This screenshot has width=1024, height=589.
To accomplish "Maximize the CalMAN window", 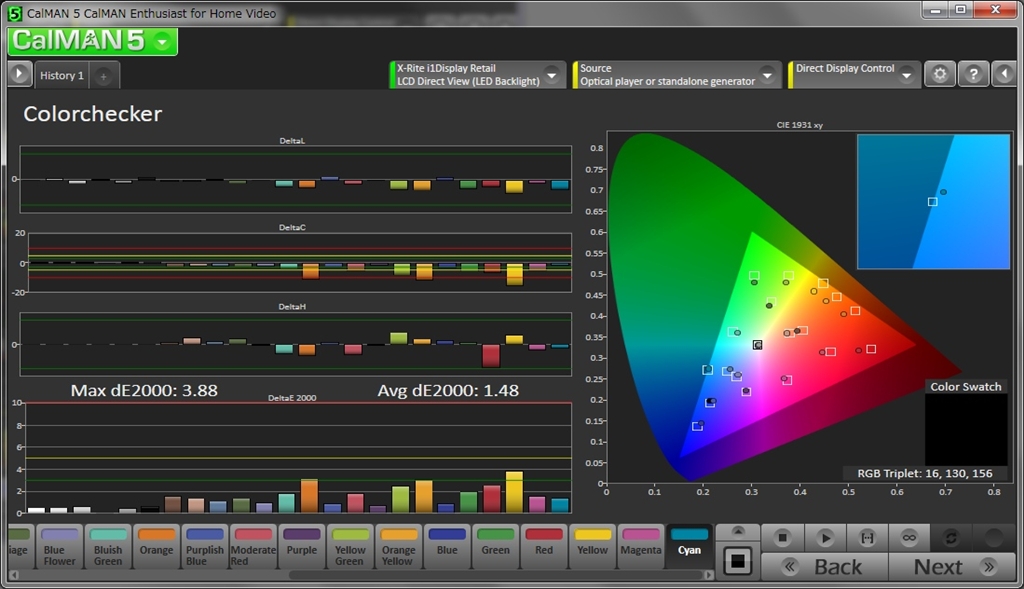I will (961, 9).
